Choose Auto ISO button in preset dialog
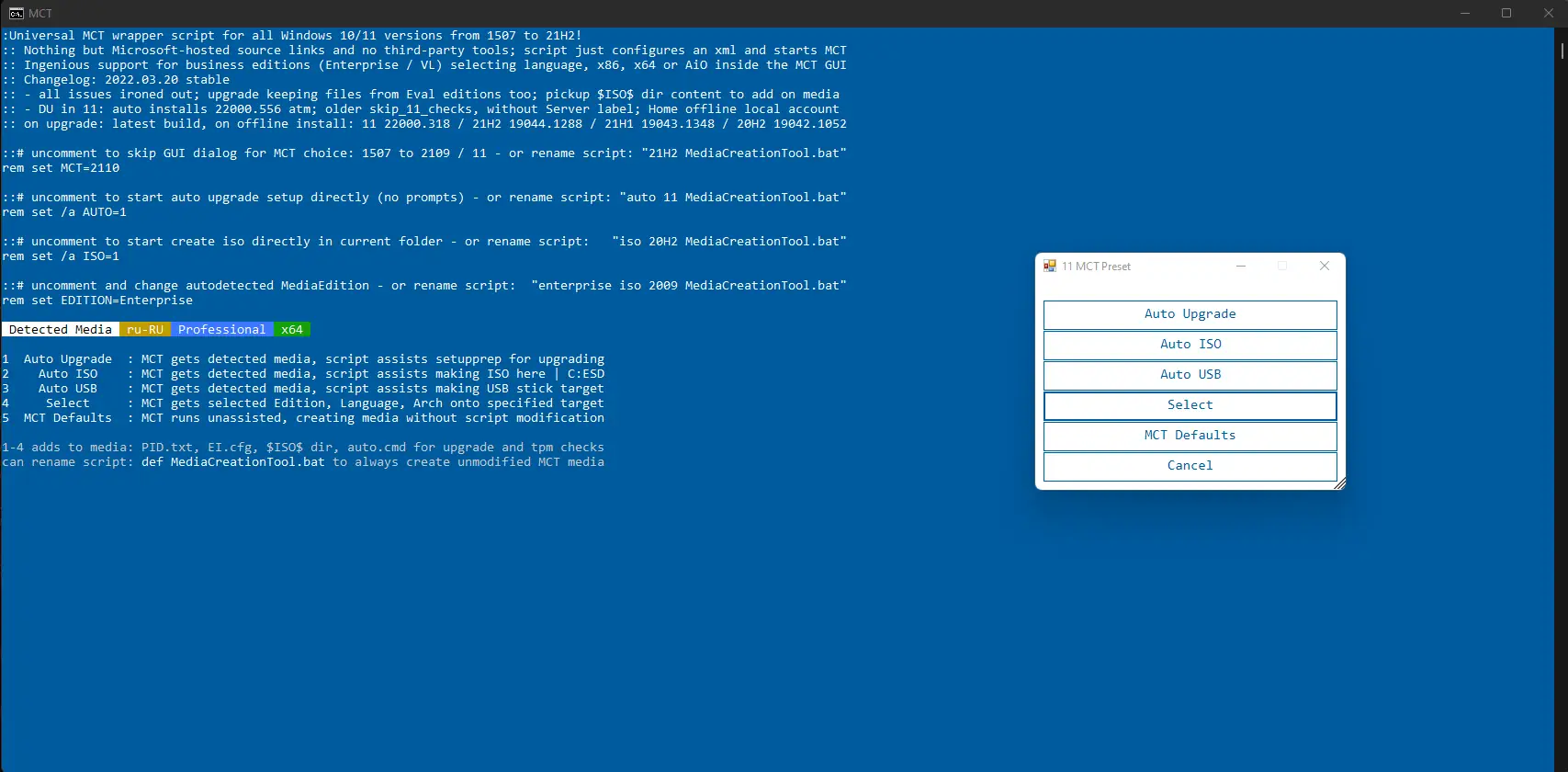1568x772 pixels. [1190, 345]
